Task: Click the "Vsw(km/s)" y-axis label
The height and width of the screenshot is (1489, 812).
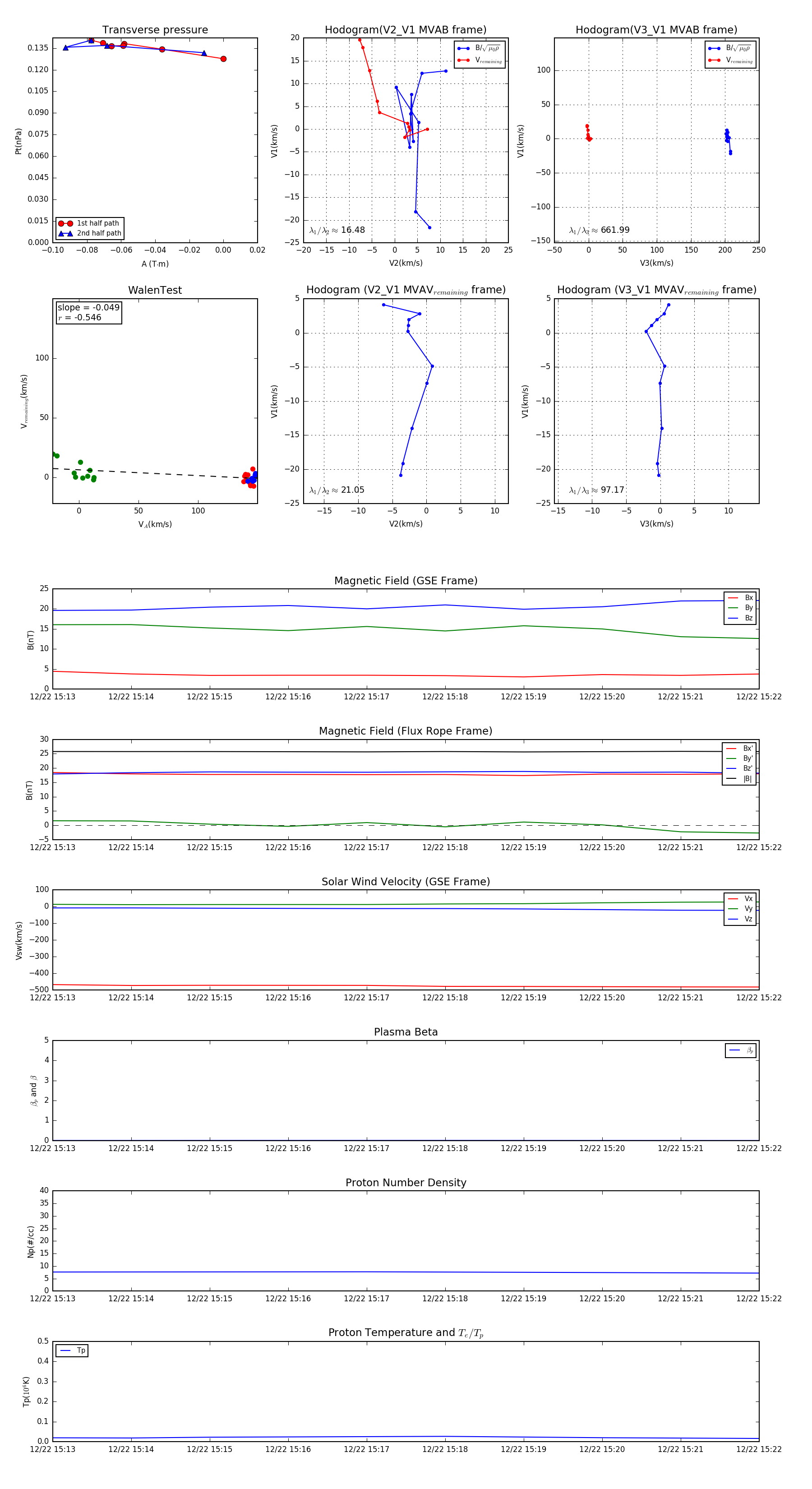Action: (19, 940)
